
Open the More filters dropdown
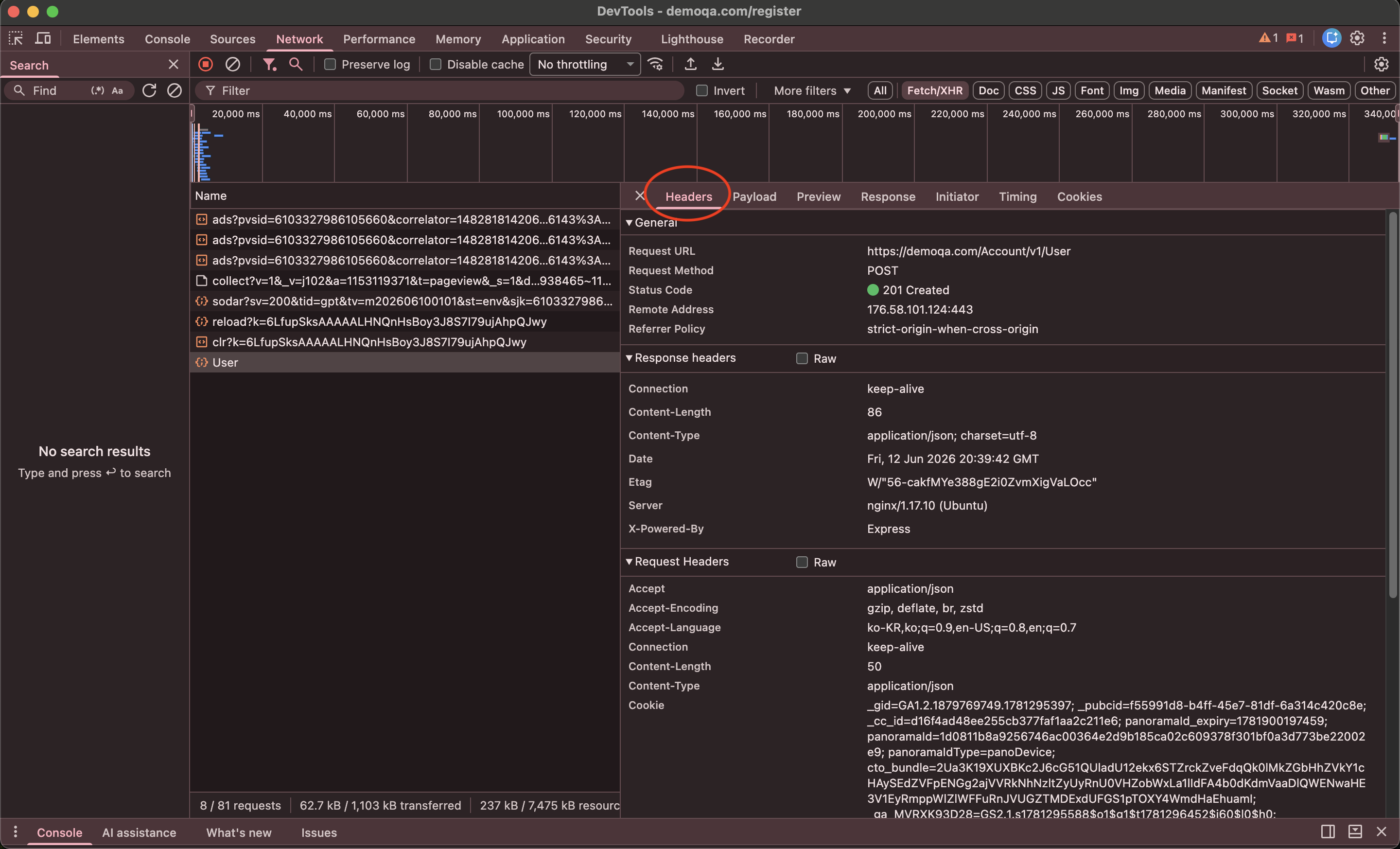[812, 90]
